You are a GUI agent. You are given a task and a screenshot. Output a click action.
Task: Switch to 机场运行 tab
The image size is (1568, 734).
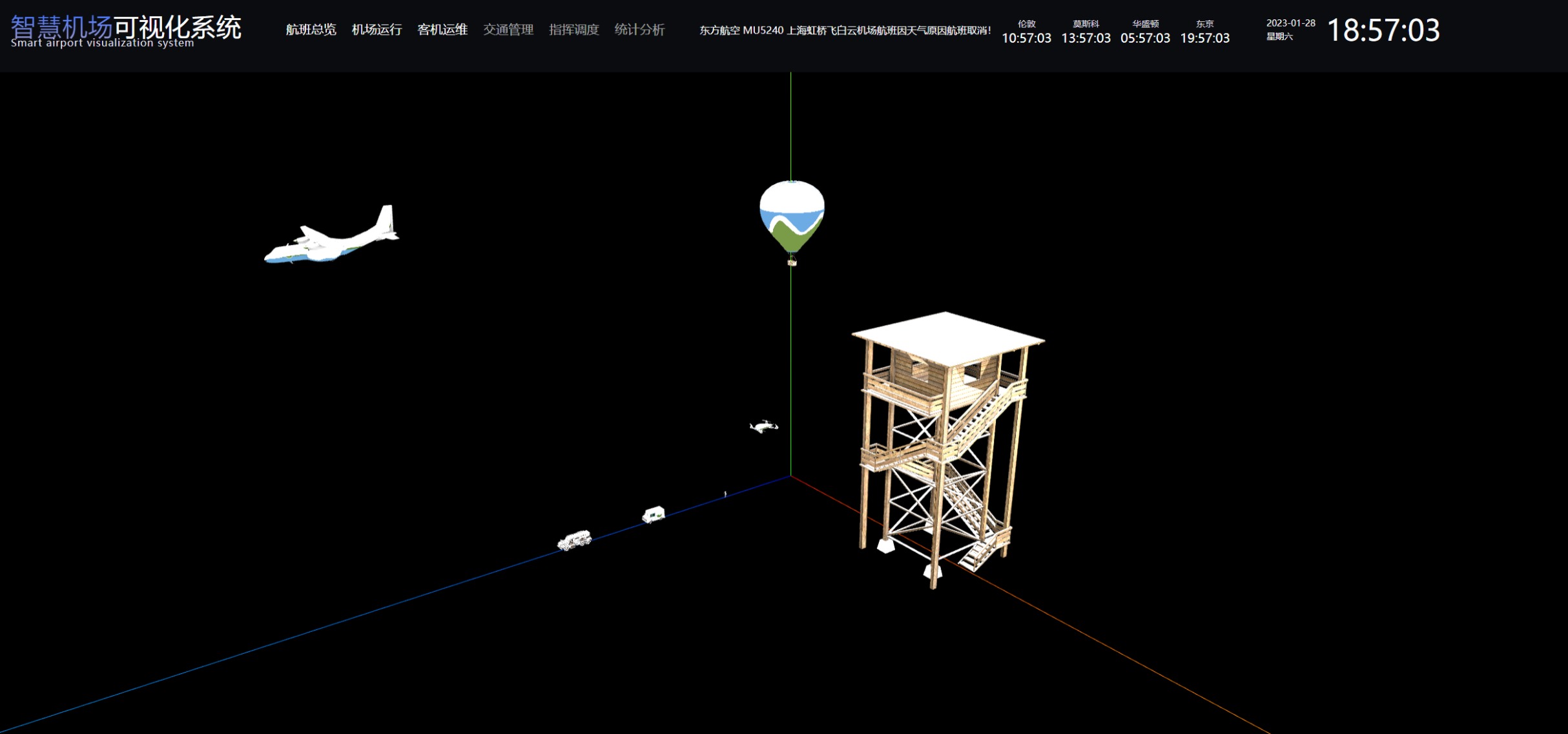click(377, 30)
